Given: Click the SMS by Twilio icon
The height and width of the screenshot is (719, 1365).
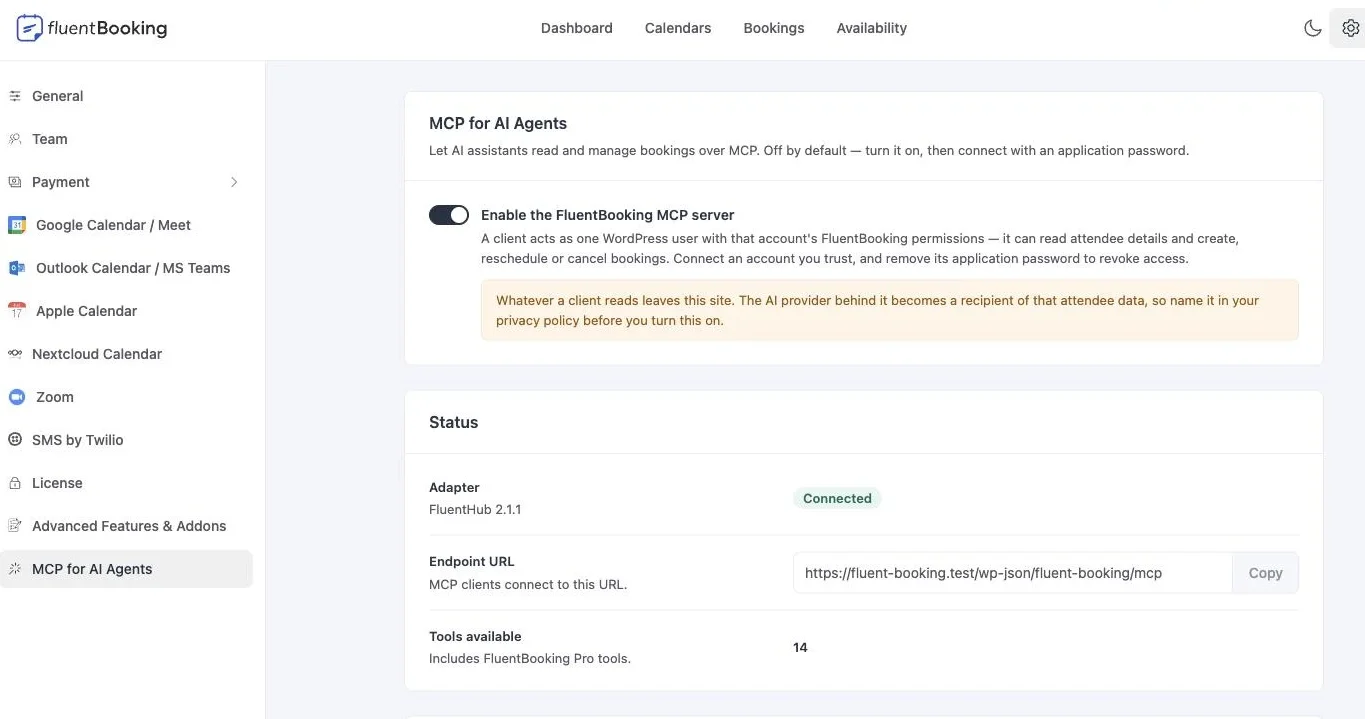Looking at the screenshot, I should click(x=15, y=440).
